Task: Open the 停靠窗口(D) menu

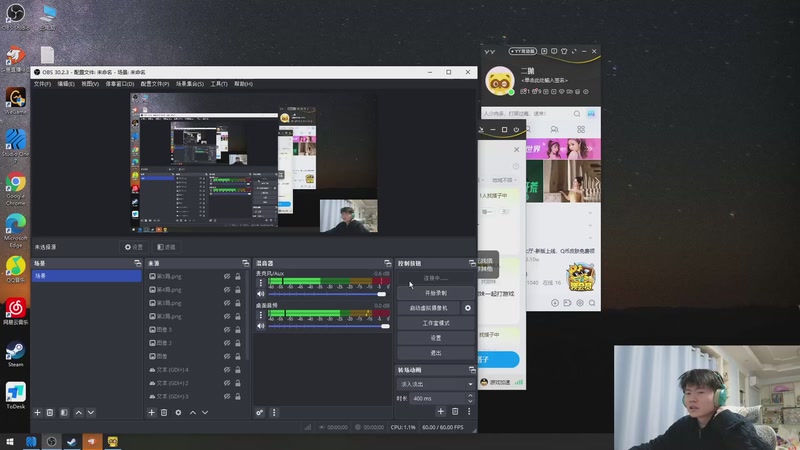Action: pos(120,84)
